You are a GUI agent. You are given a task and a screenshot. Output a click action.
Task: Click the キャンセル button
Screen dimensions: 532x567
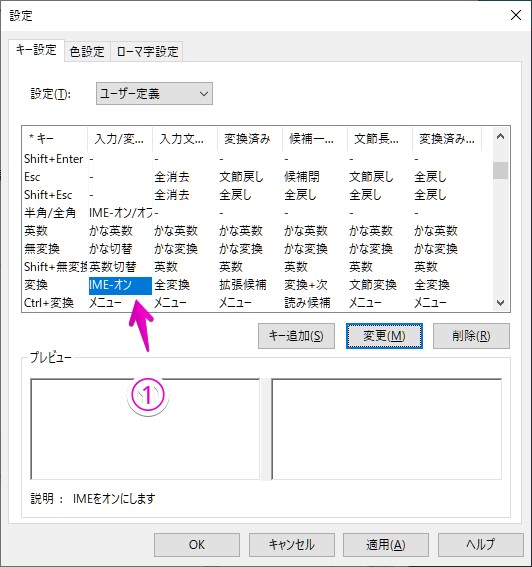(x=291, y=545)
